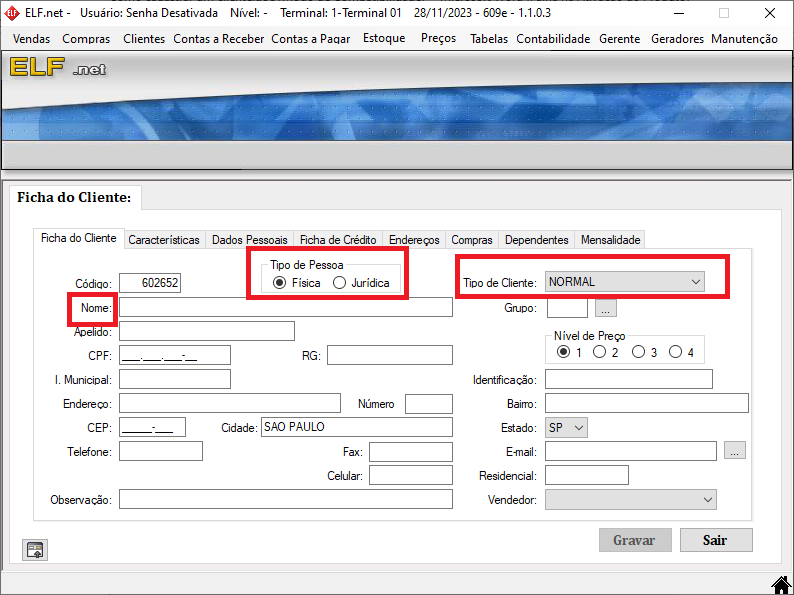Switch to the Compras tab in client form

tap(472, 240)
